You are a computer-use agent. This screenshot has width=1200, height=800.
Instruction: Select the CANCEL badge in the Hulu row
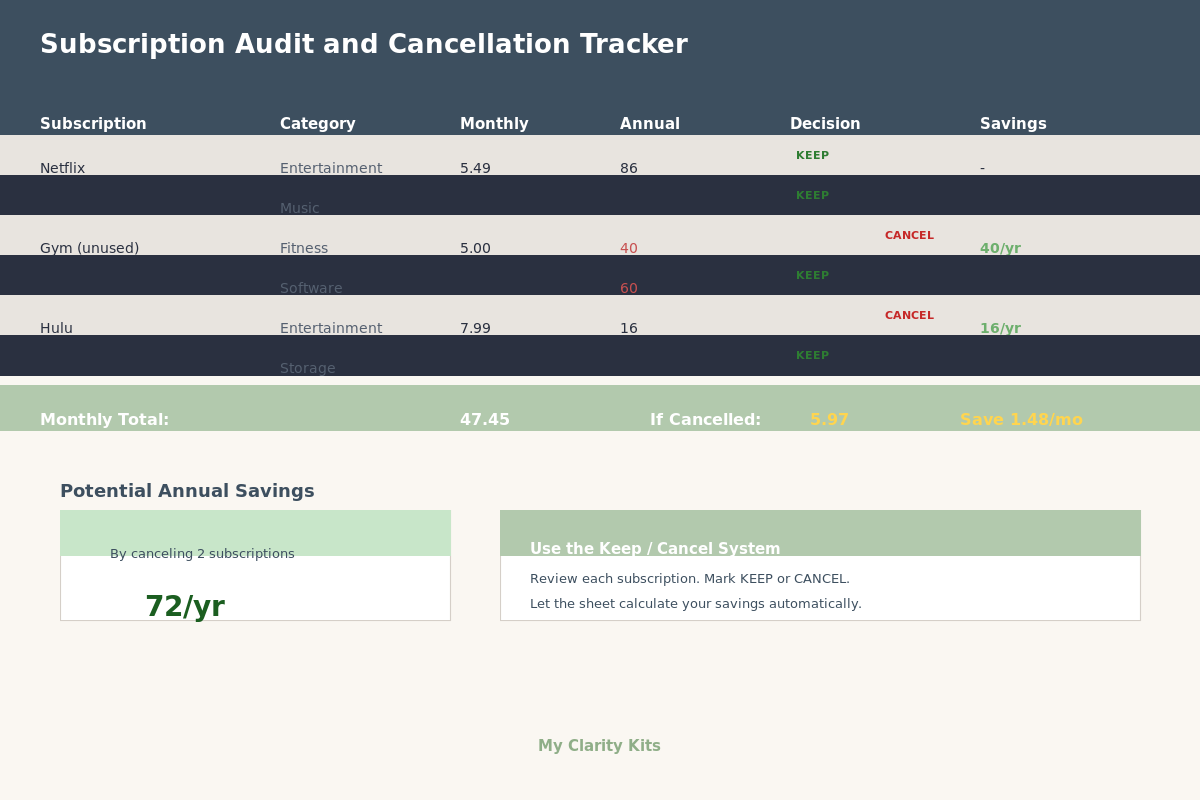(909, 316)
